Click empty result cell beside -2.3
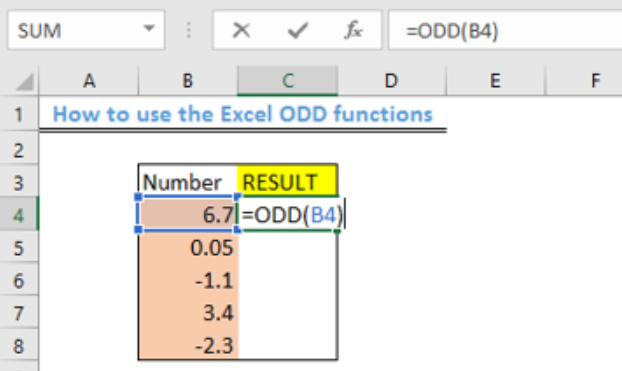 pyautogui.click(x=288, y=345)
